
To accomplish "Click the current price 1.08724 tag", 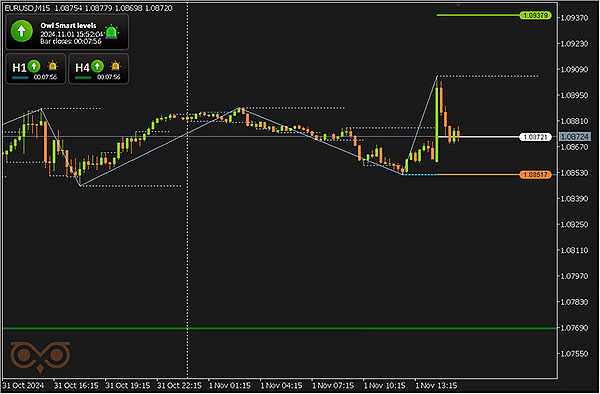I will [x=575, y=137].
